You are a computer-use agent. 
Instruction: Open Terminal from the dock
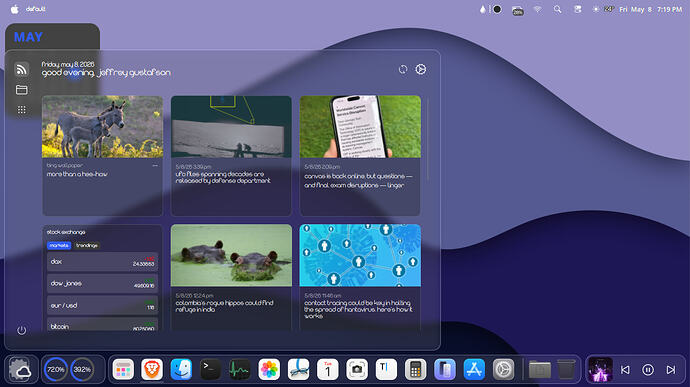[211, 369]
